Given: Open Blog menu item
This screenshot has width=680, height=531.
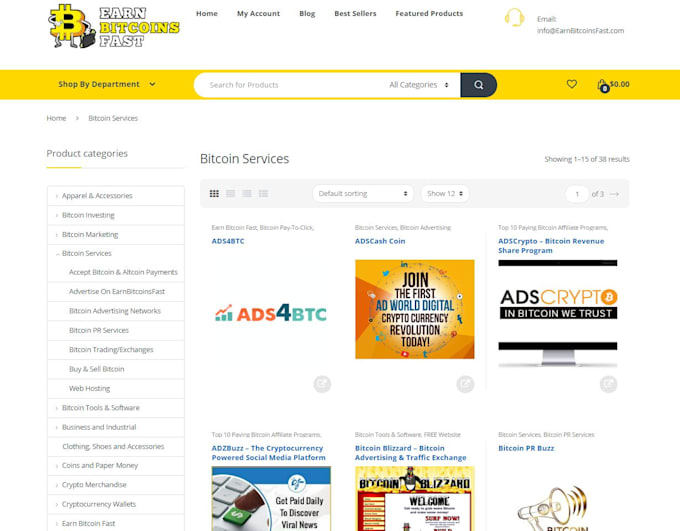Looking at the screenshot, I should coord(307,13).
